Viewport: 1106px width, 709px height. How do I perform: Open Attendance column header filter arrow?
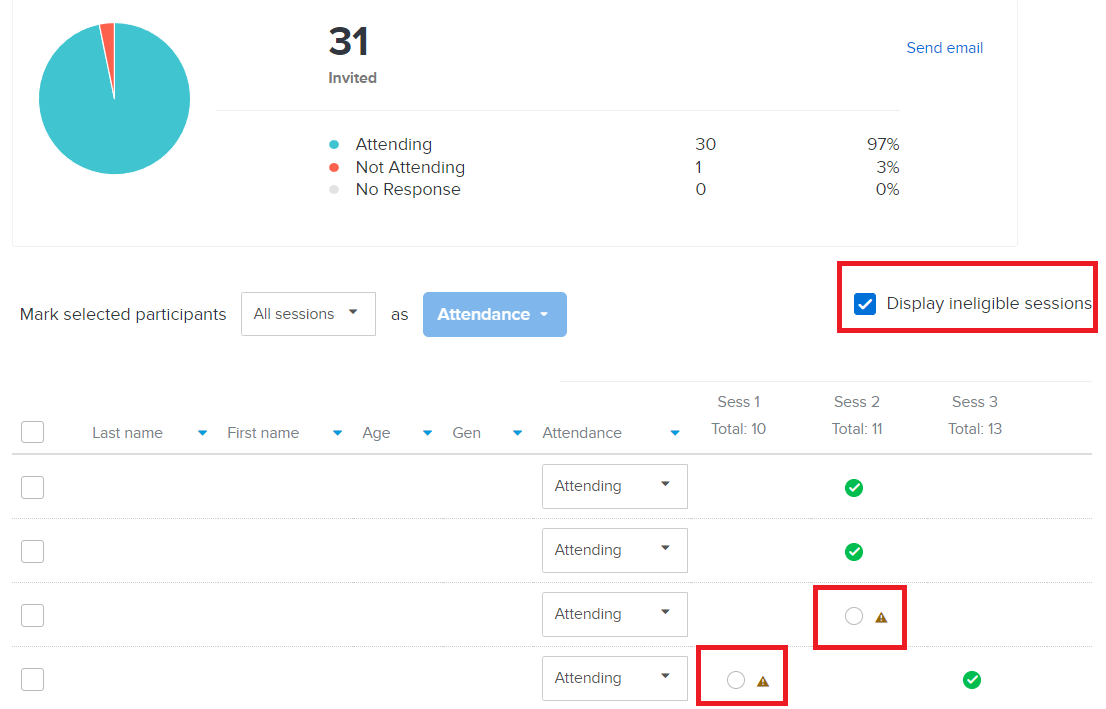tap(675, 433)
